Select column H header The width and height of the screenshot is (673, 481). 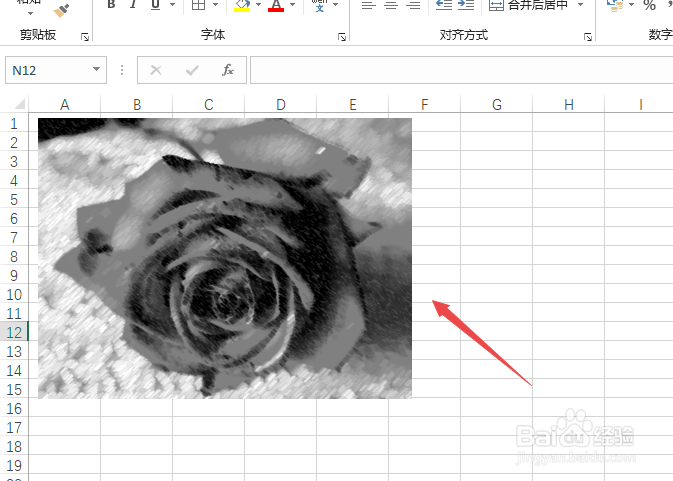[x=569, y=104]
